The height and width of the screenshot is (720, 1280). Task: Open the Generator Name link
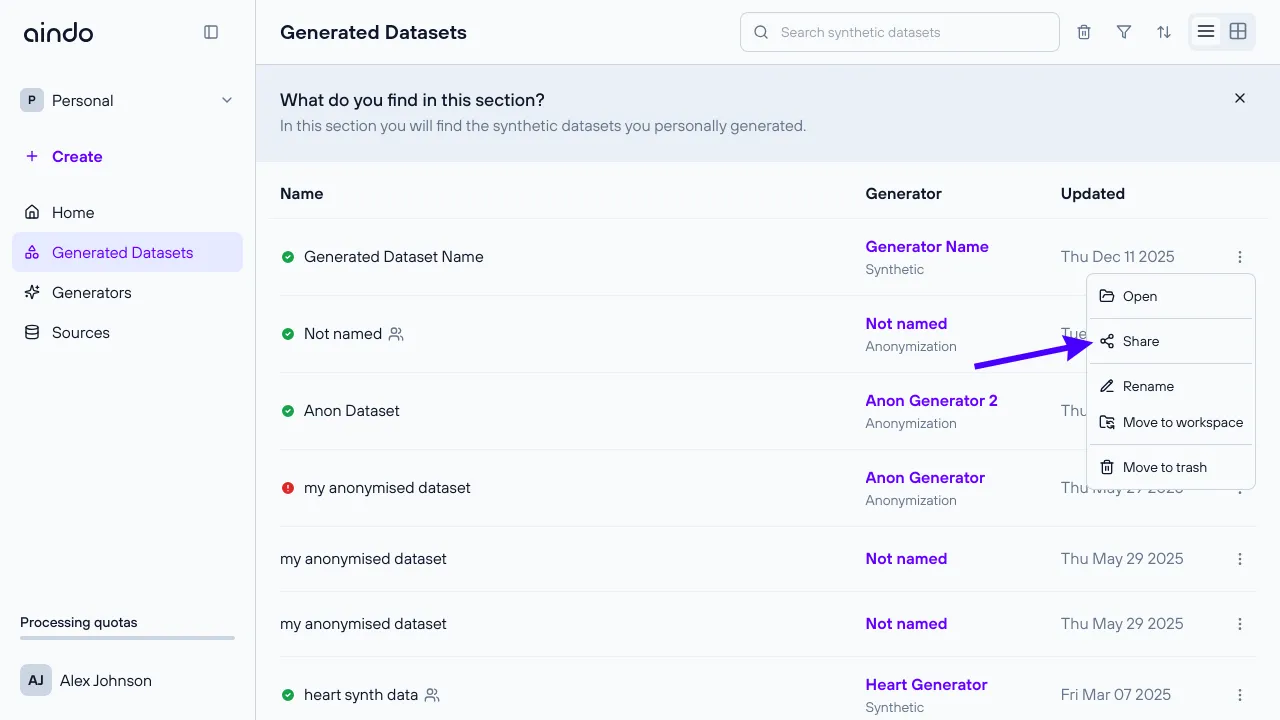927,246
